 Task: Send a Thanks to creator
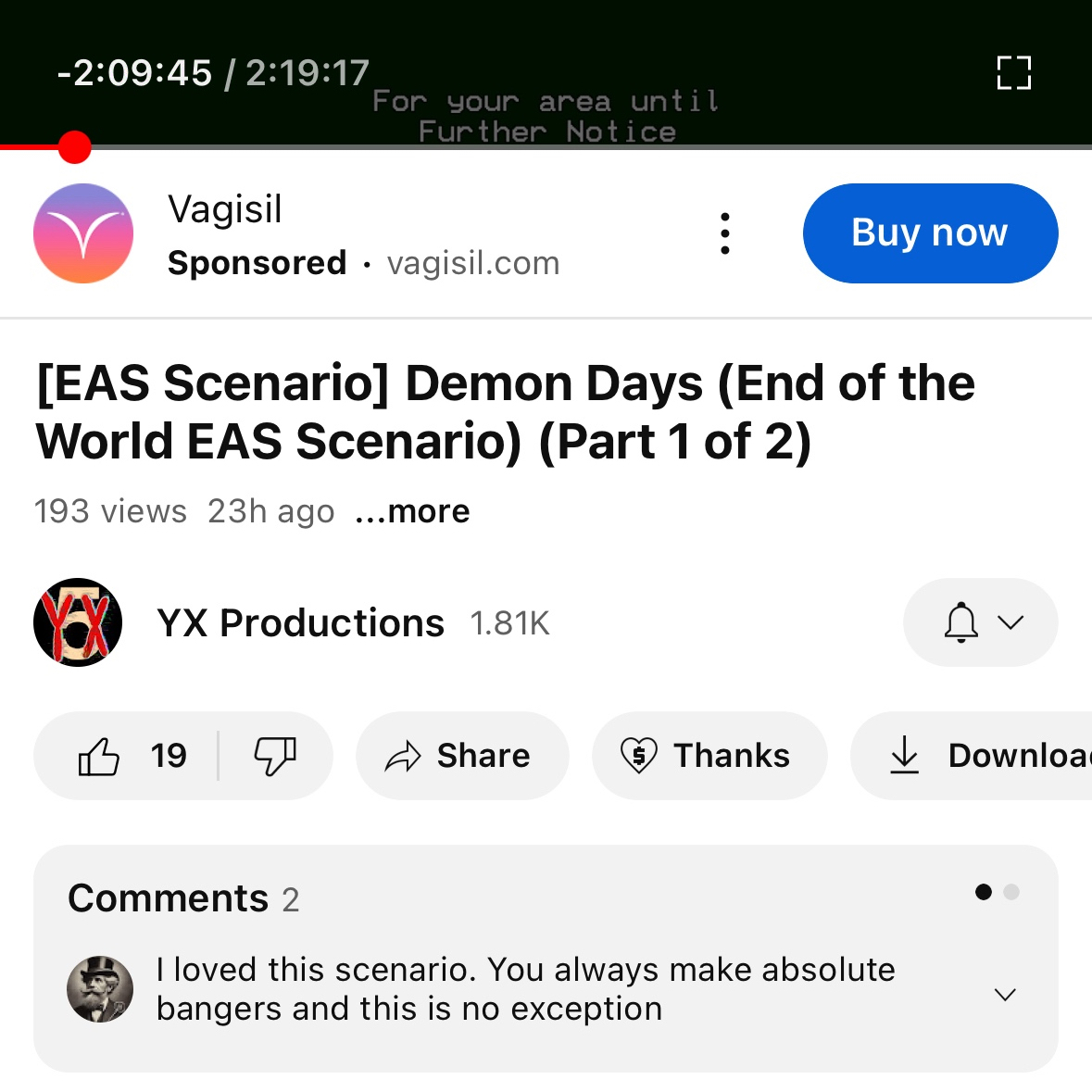709,756
